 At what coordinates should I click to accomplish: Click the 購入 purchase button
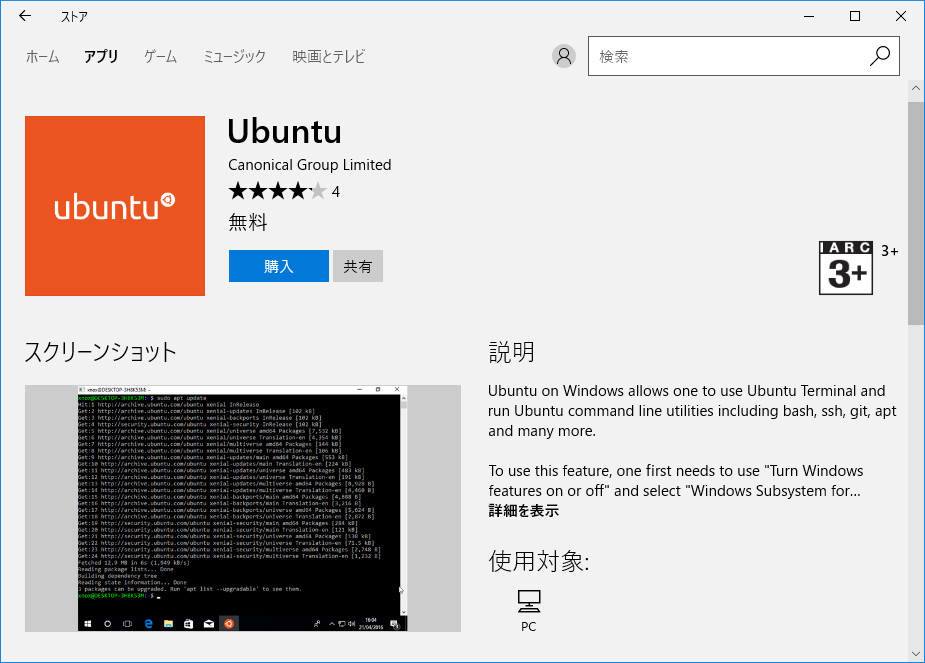click(x=278, y=265)
